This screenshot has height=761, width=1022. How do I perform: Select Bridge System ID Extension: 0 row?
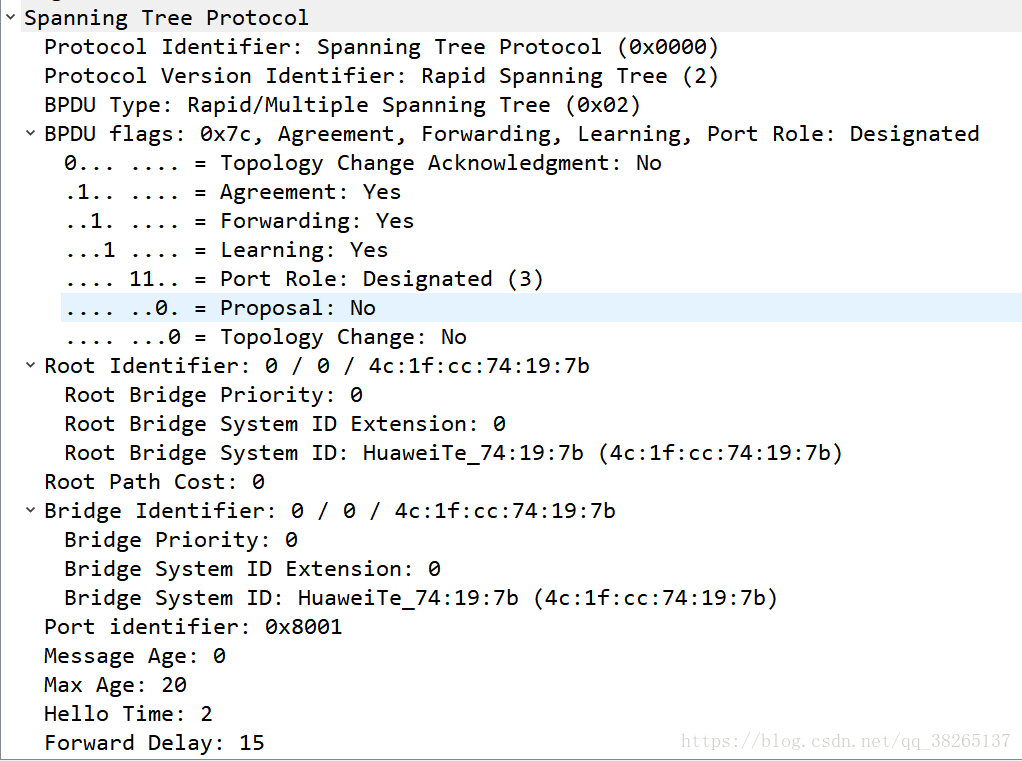click(x=252, y=569)
